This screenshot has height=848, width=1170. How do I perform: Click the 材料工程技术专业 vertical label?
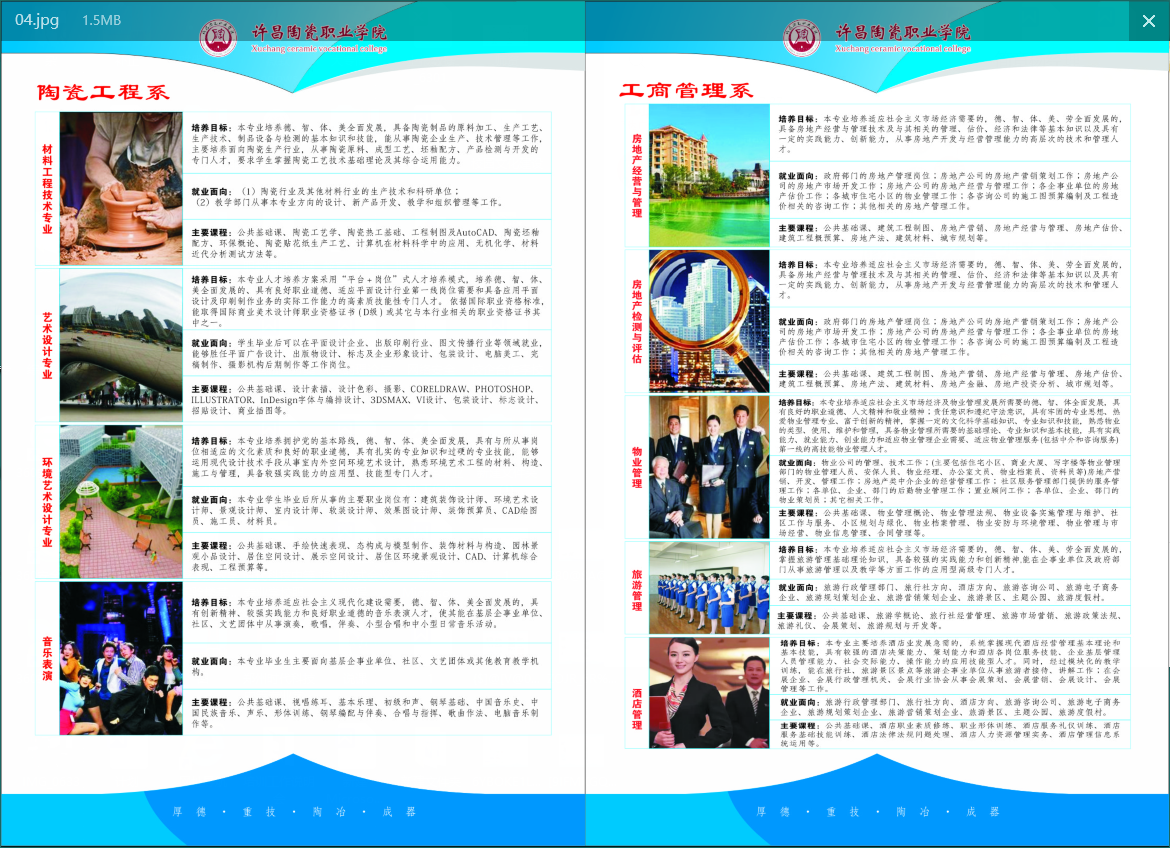pyautogui.click(x=47, y=187)
